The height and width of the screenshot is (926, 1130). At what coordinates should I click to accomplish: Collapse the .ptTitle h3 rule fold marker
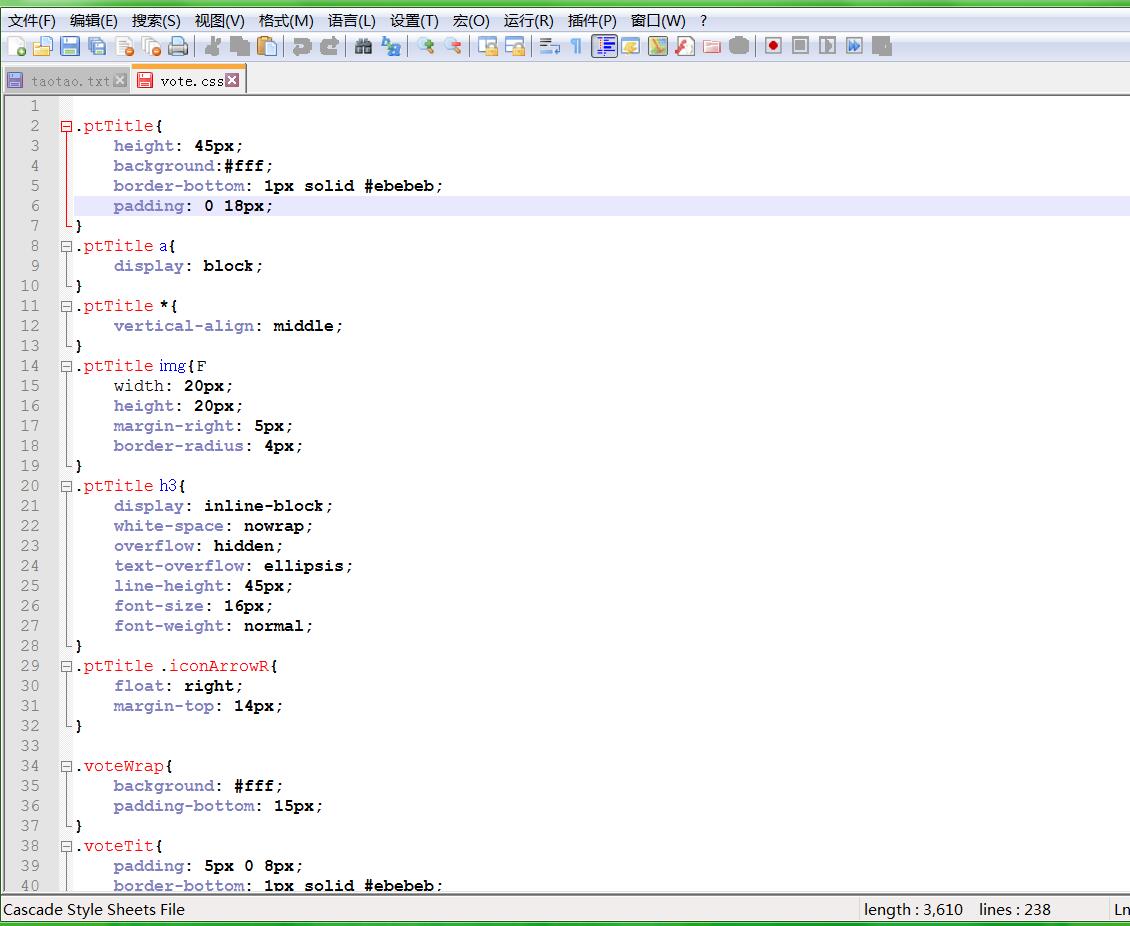coord(67,486)
